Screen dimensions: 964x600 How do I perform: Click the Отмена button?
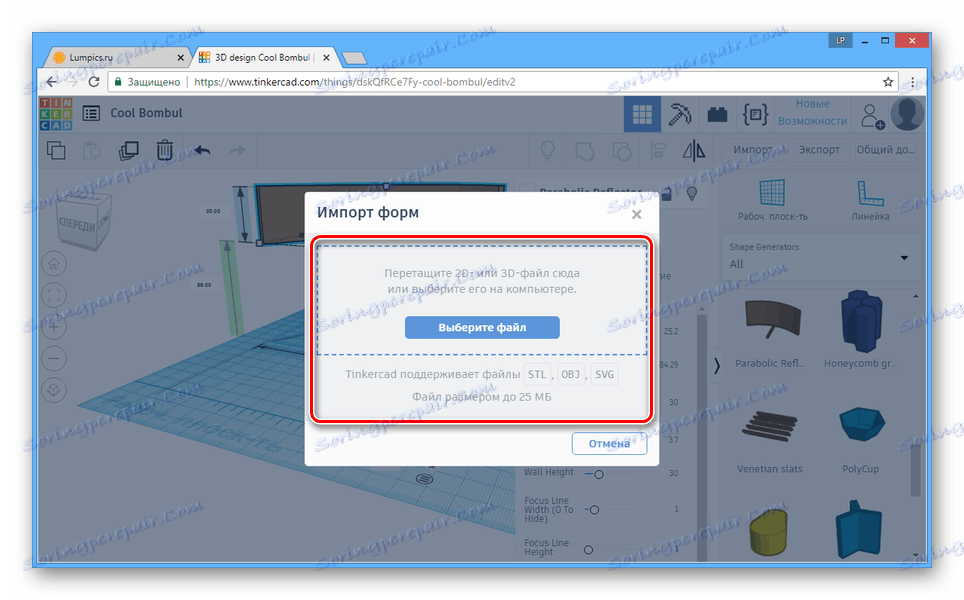click(x=609, y=443)
